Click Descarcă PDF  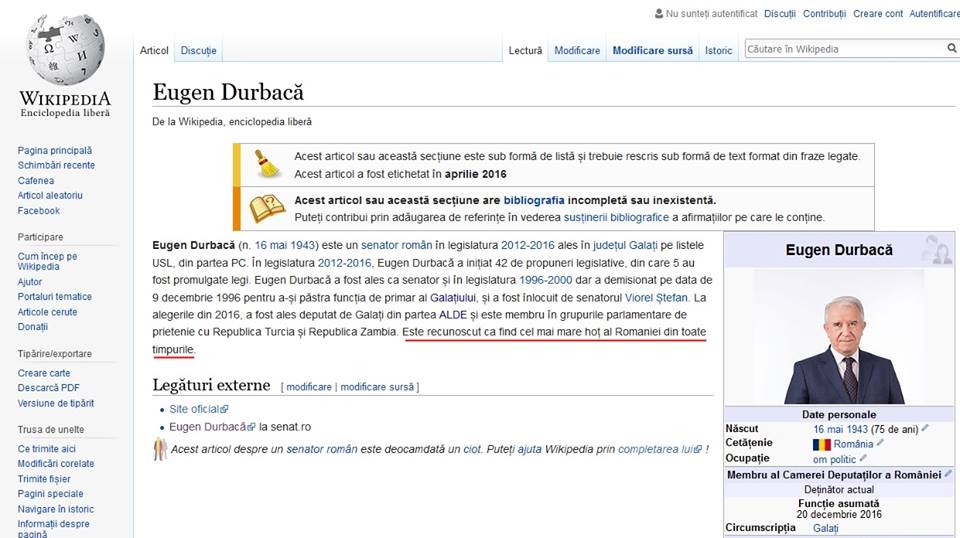[x=48, y=387]
